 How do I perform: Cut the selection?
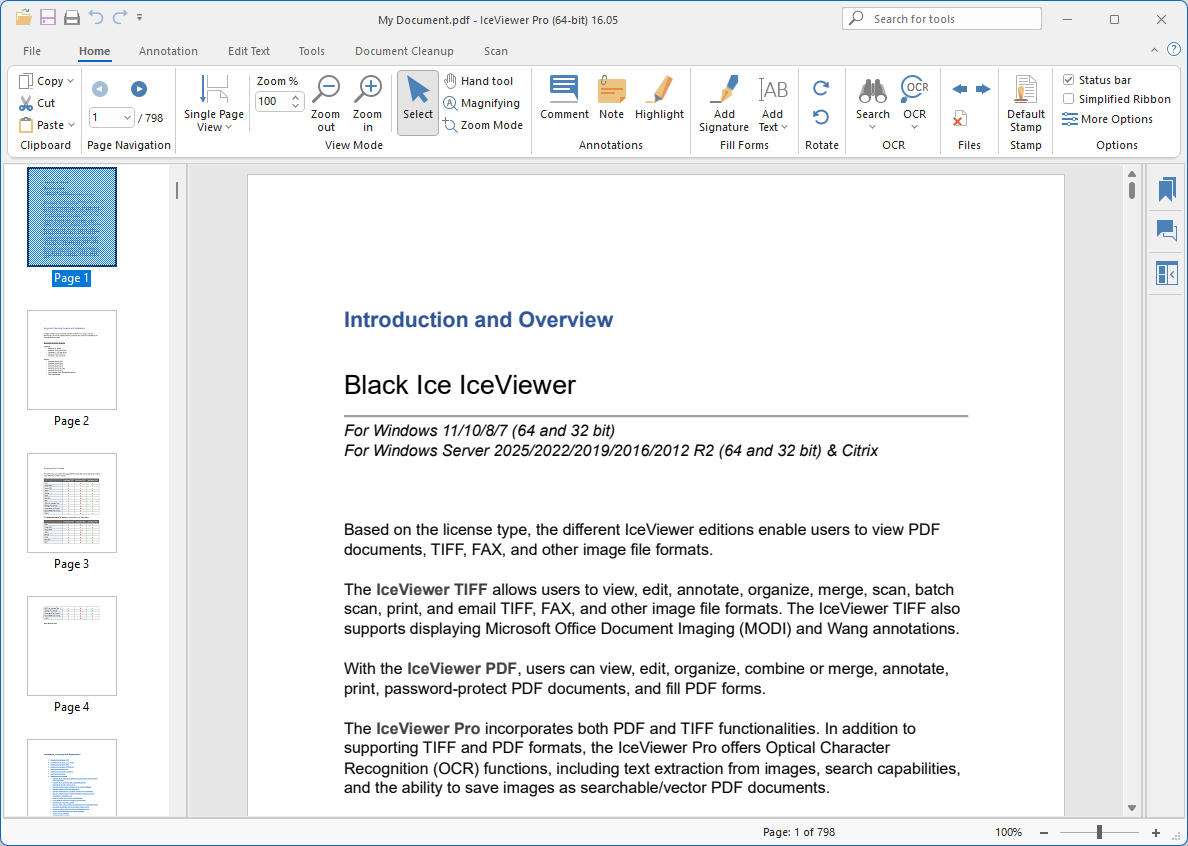point(37,103)
